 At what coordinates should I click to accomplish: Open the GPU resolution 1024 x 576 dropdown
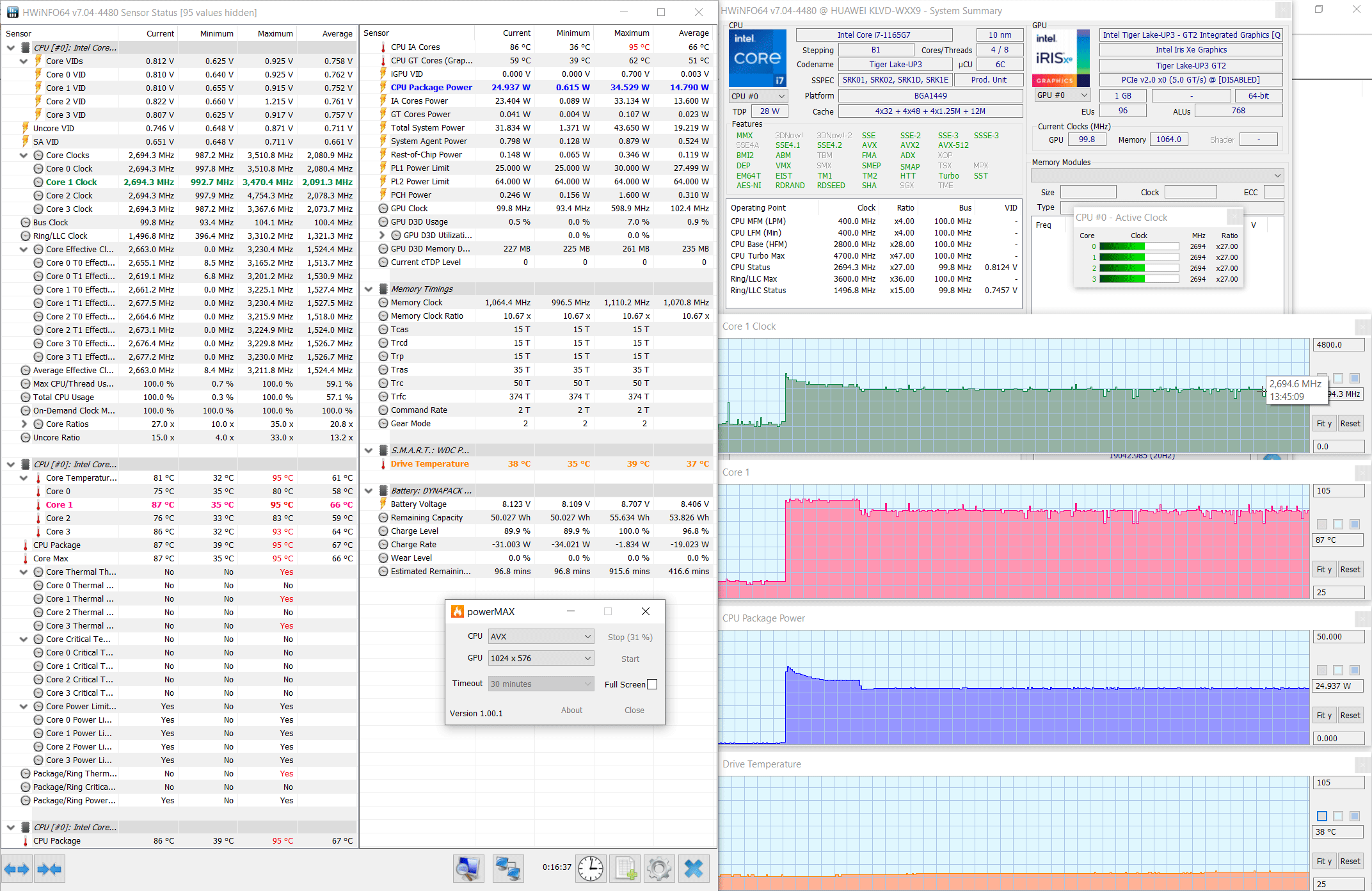pyautogui.click(x=541, y=658)
